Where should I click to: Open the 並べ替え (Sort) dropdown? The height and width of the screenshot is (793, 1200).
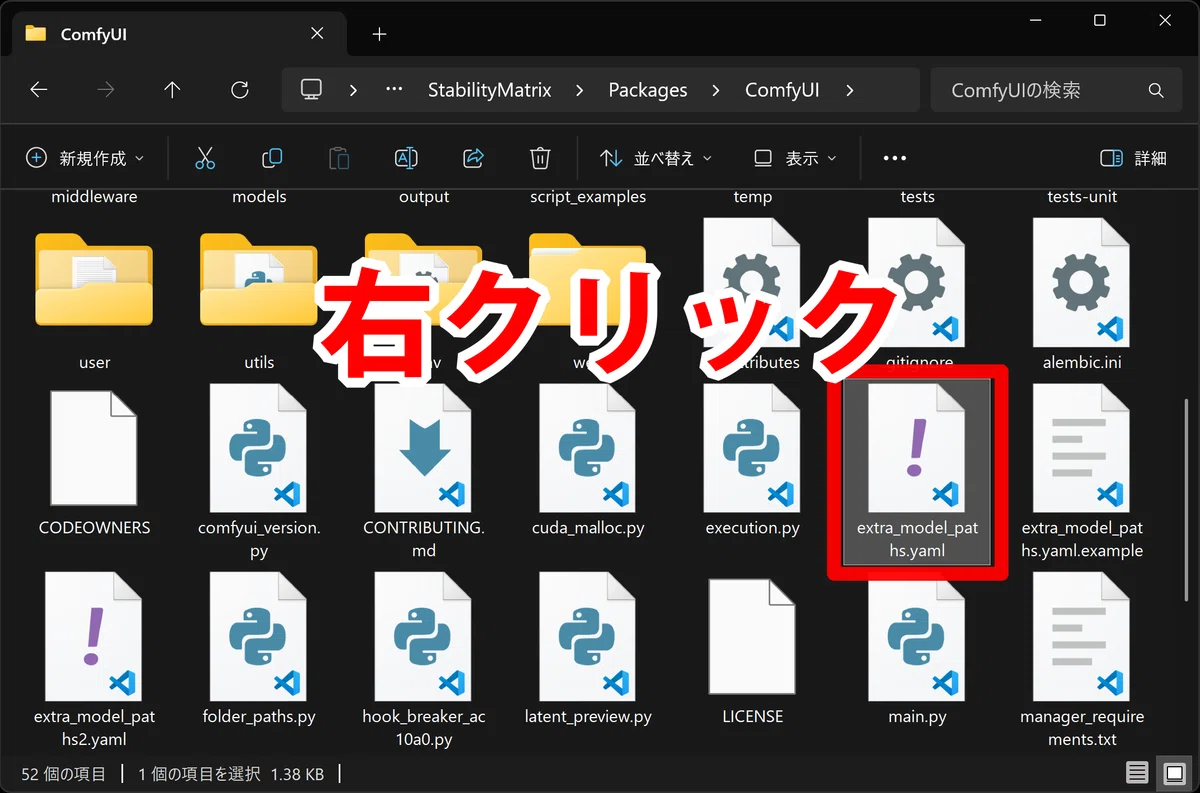656,158
